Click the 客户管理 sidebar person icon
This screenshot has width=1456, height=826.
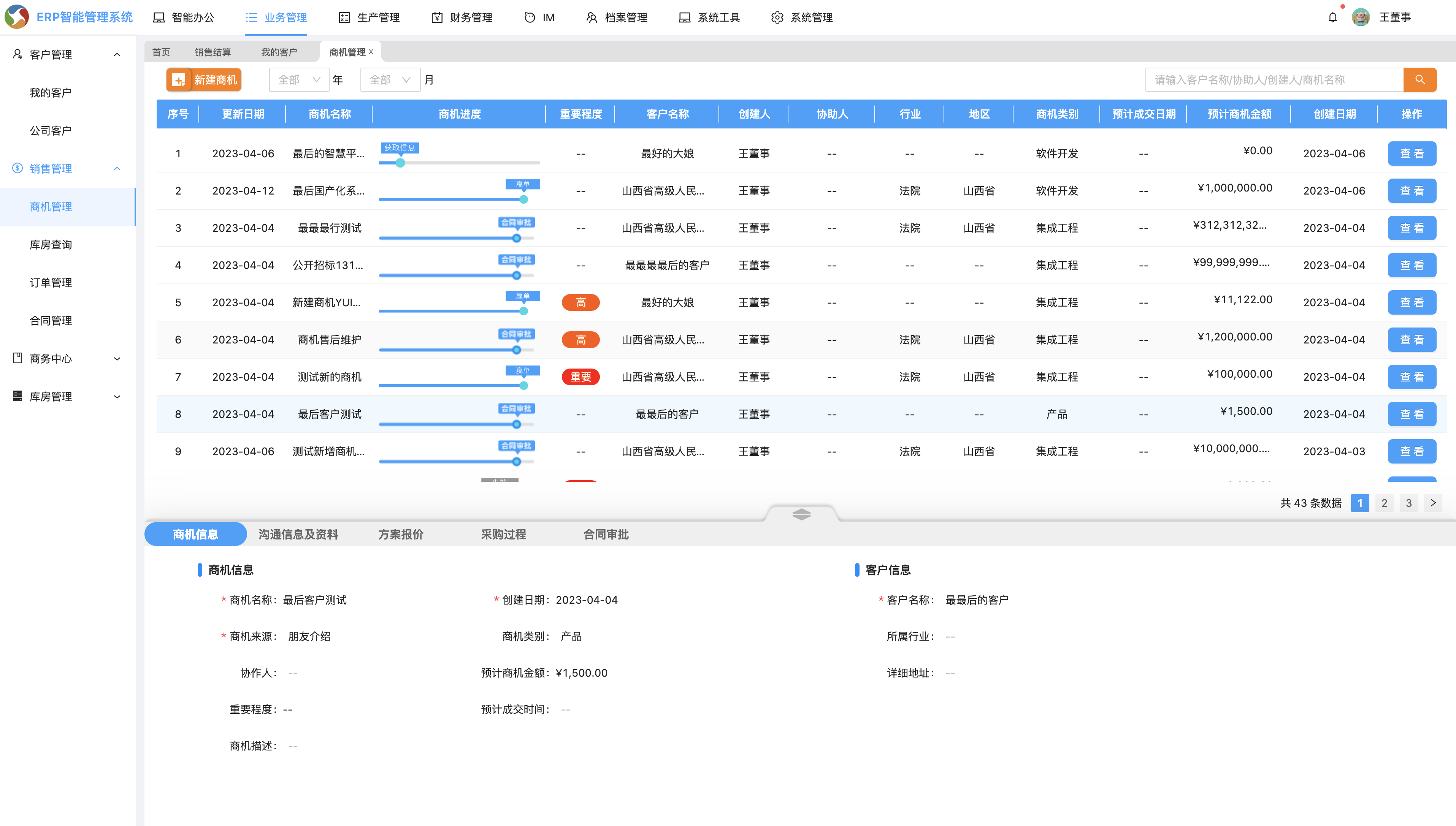(x=17, y=54)
